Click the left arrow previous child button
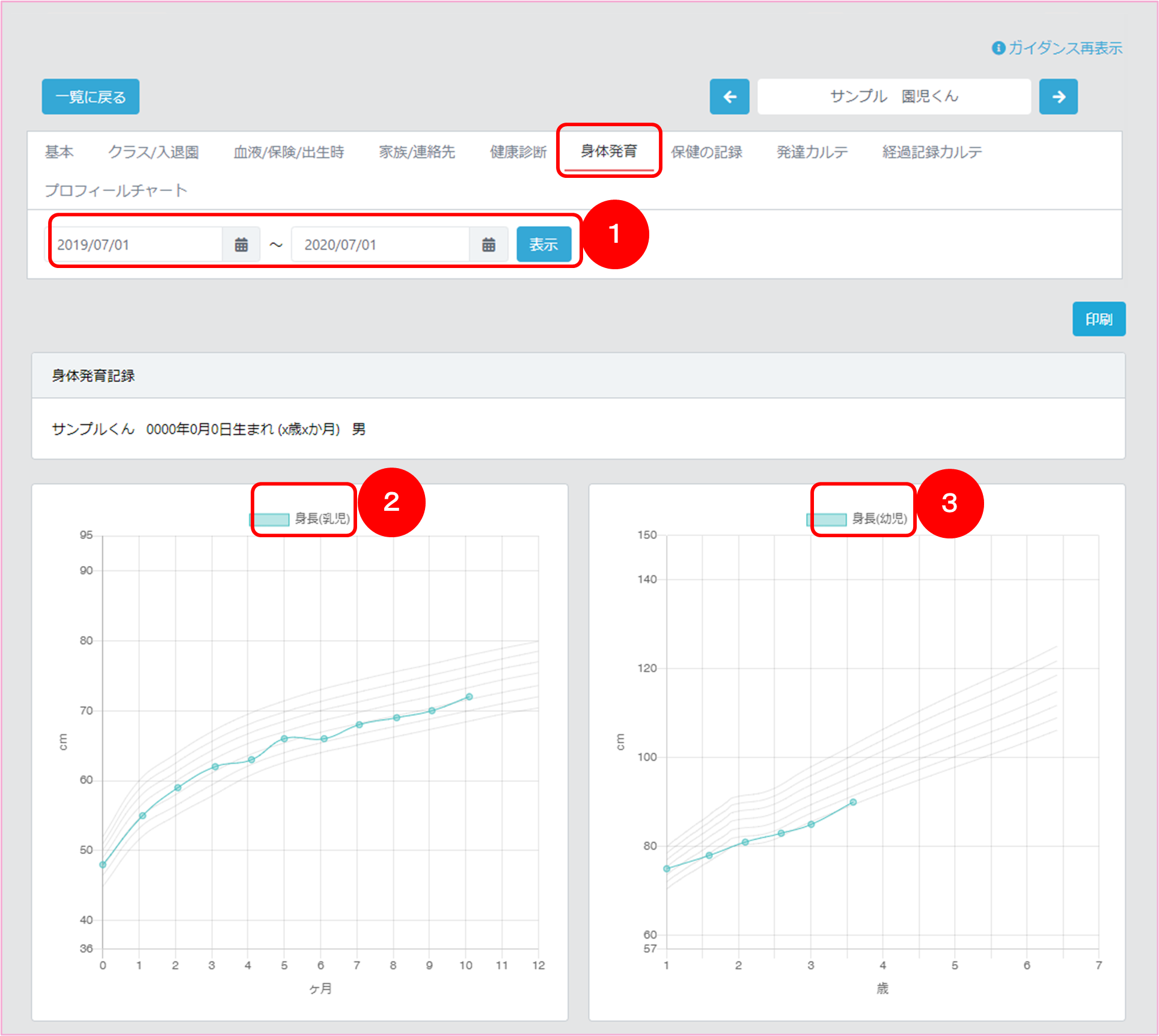1159x1036 pixels. click(x=729, y=97)
